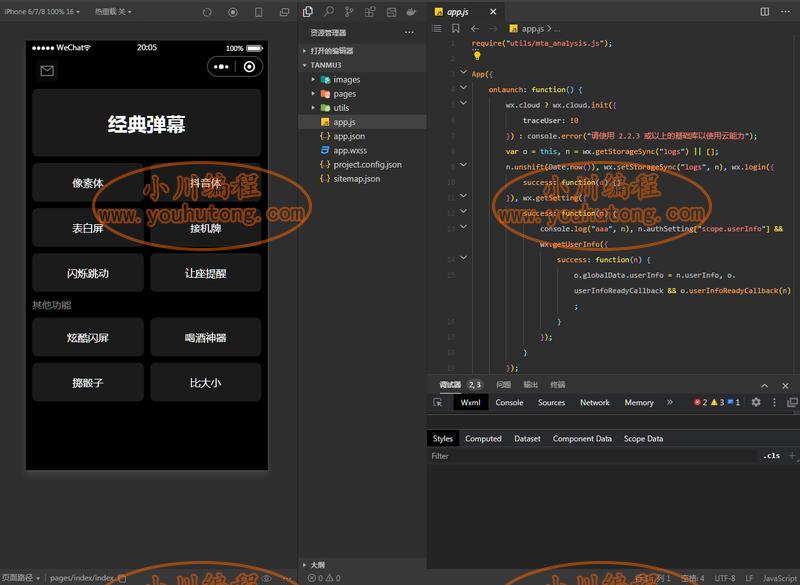The width and height of the screenshot is (800, 585).
Task: Switch to the Console tab
Action: [x=509, y=402]
